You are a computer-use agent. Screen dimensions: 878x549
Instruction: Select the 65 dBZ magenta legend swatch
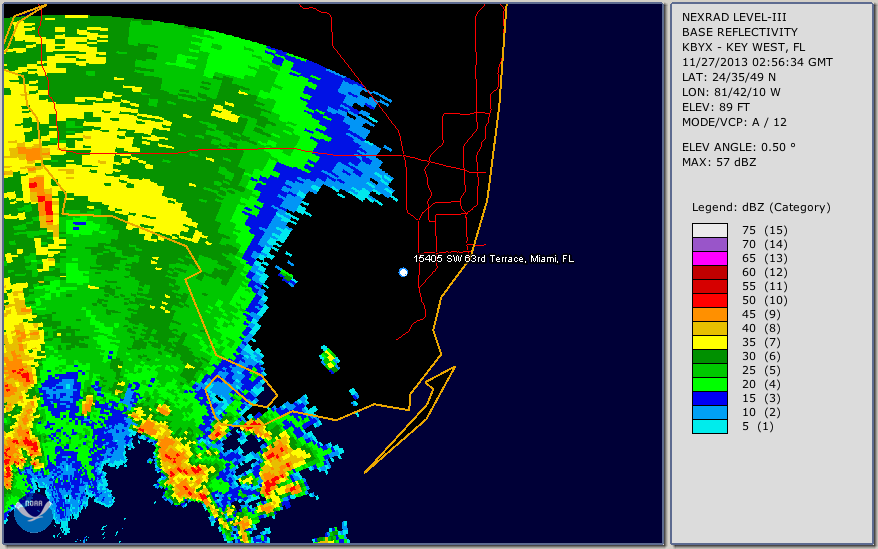[709, 258]
